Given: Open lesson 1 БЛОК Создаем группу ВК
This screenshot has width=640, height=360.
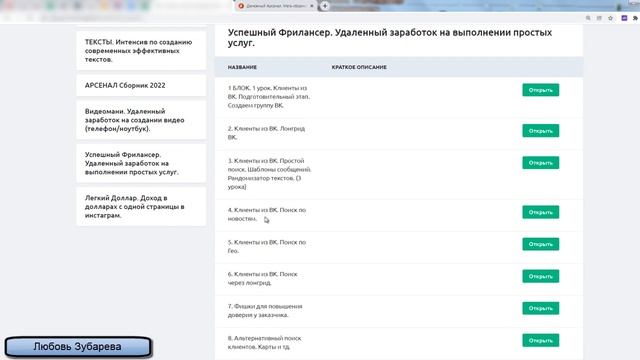Looking at the screenshot, I should click(x=540, y=90).
